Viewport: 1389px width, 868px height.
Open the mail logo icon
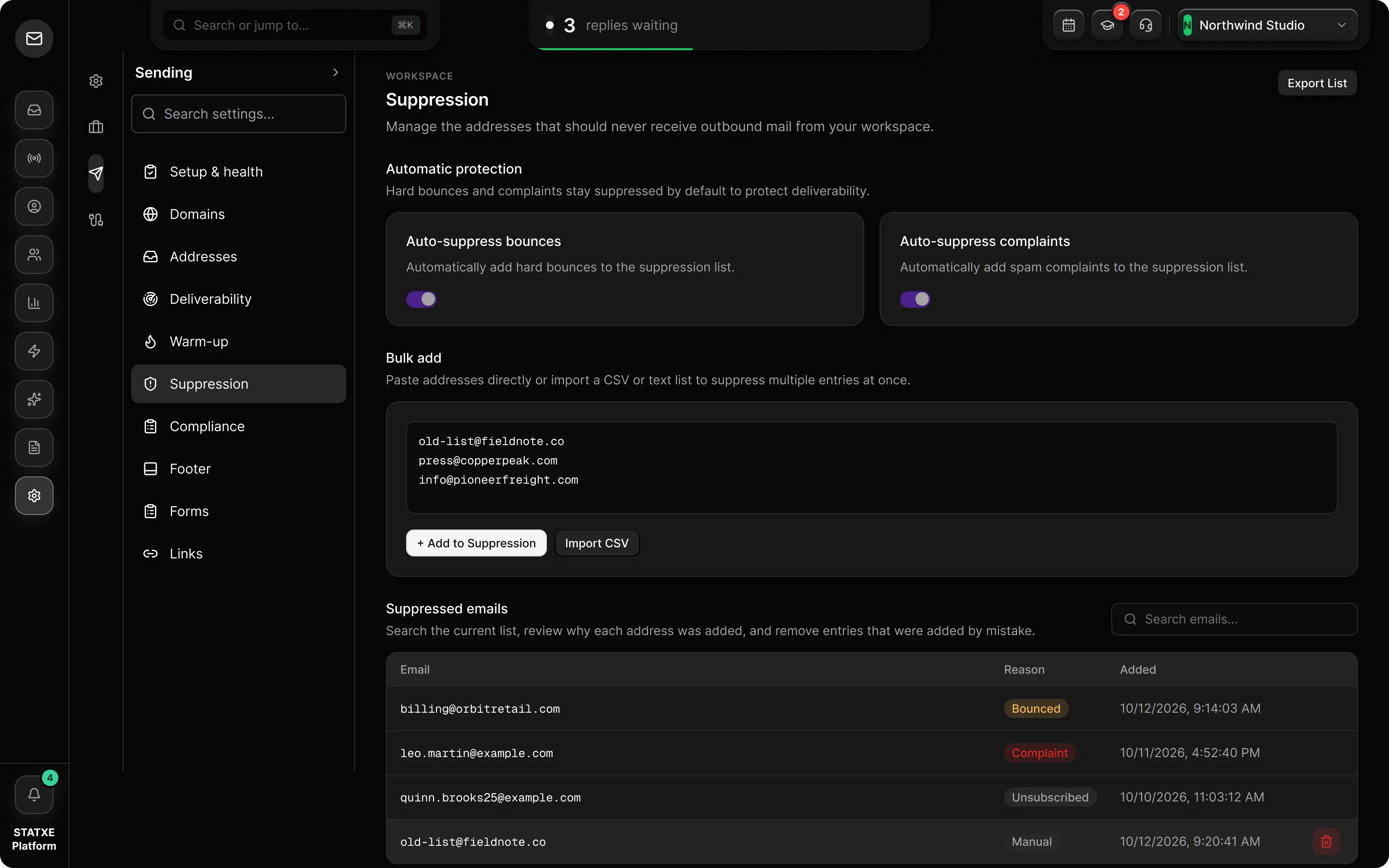click(34, 39)
